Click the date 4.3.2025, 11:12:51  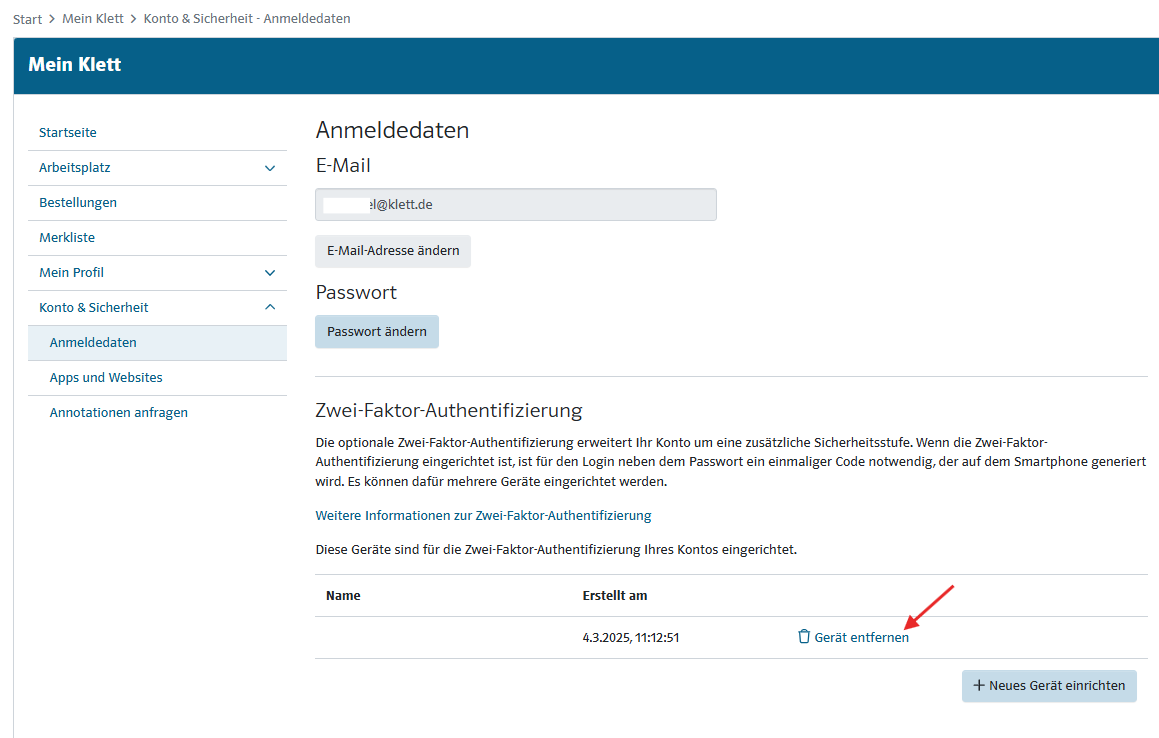631,637
